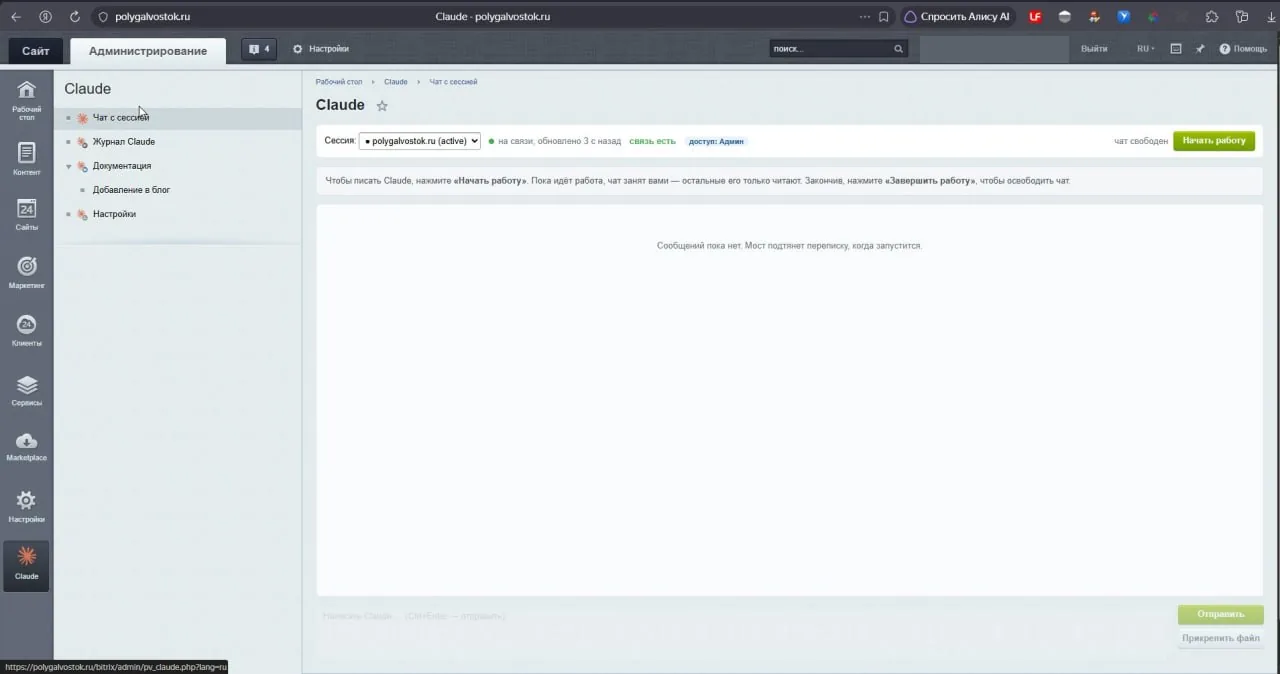Reload the page in the browser
The height and width of the screenshot is (674, 1280).
pos(75,16)
